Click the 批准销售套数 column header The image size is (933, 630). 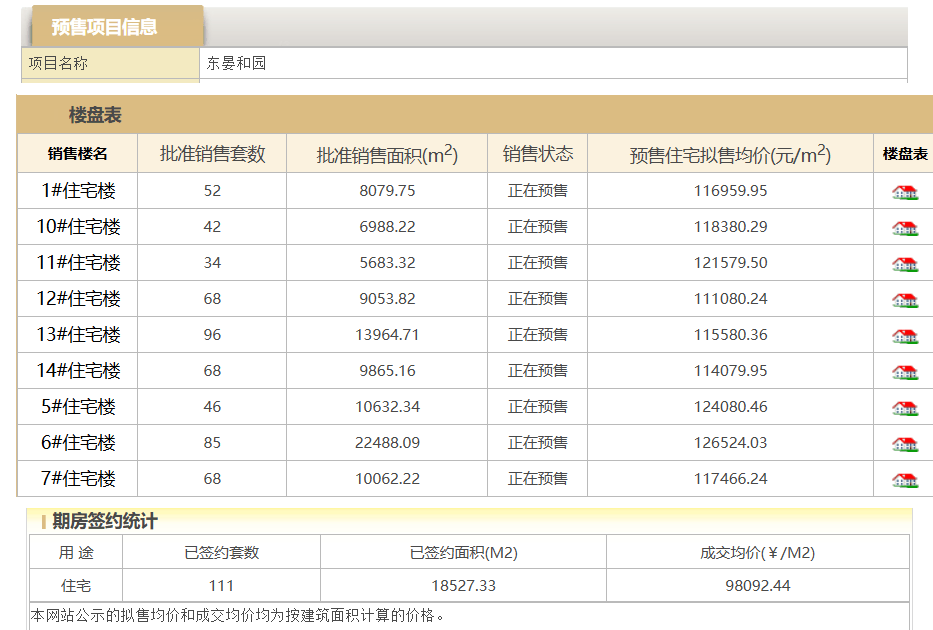click(212, 154)
